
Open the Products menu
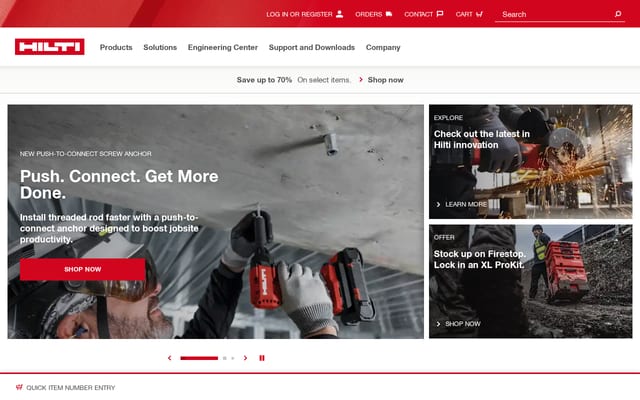[x=116, y=47]
